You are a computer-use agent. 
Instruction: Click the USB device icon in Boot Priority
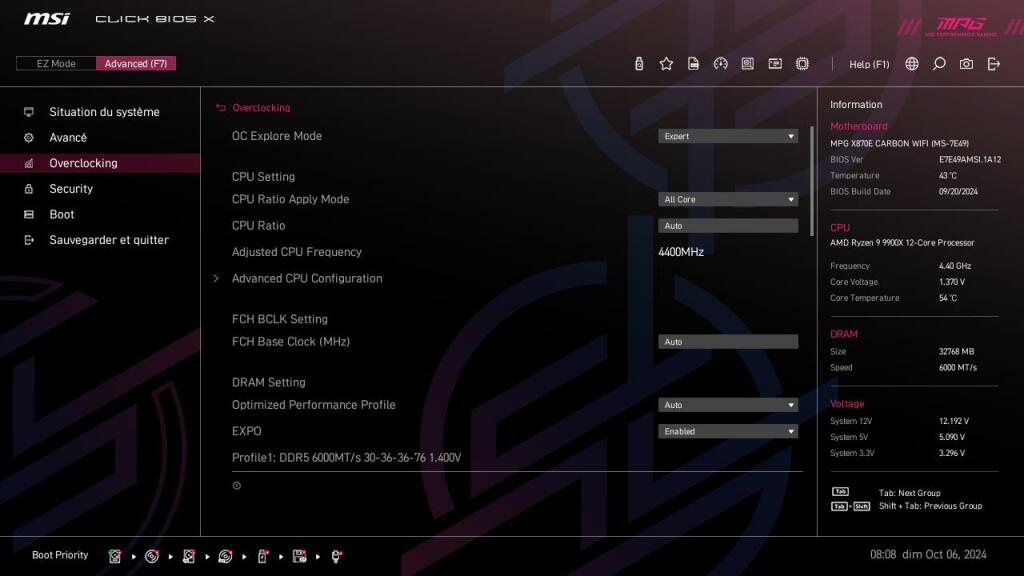click(261, 555)
